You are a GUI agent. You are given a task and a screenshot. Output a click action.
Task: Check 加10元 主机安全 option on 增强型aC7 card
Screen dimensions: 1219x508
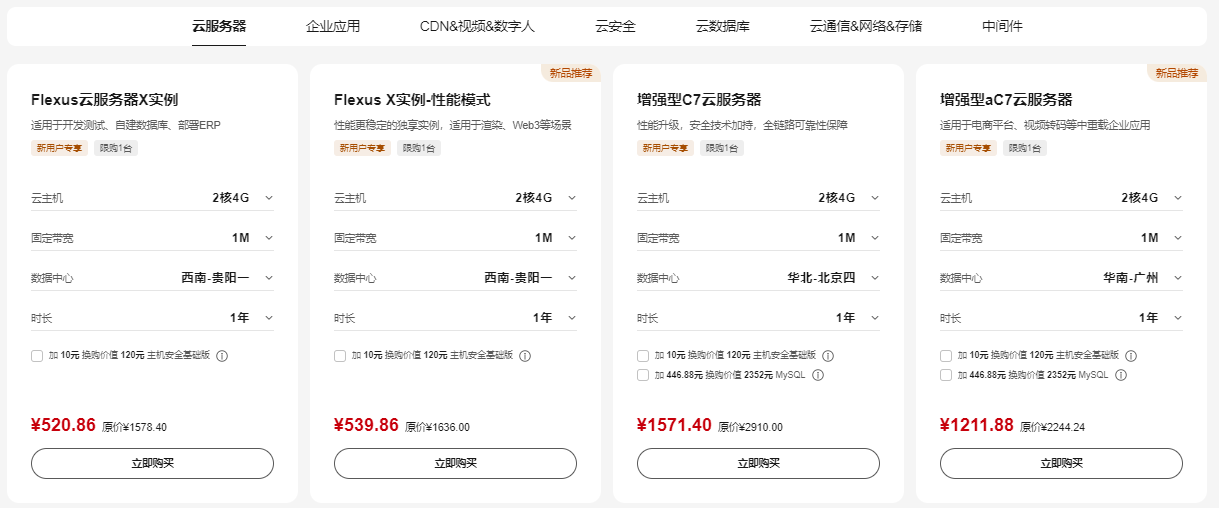pyautogui.click(x=946, y=355)
